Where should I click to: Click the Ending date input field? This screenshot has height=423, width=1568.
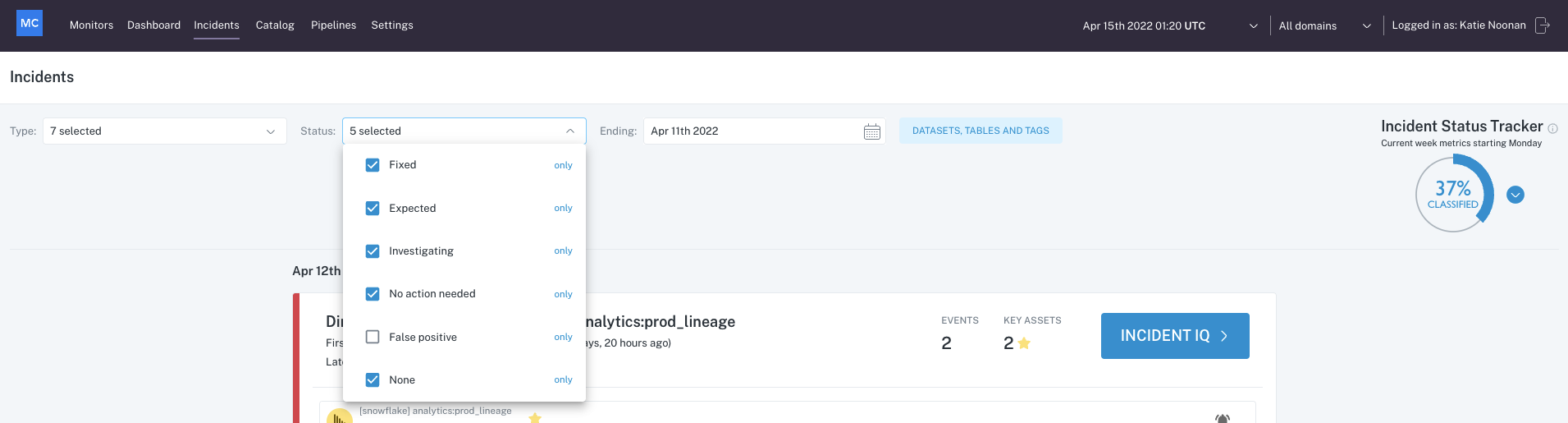(764, 131)
